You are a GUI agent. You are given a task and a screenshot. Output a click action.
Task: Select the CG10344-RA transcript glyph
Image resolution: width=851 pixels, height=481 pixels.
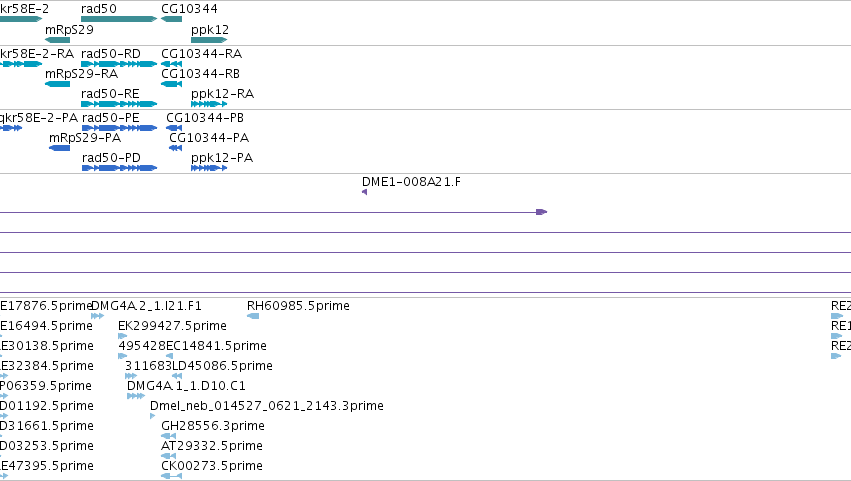click(172, 64)
